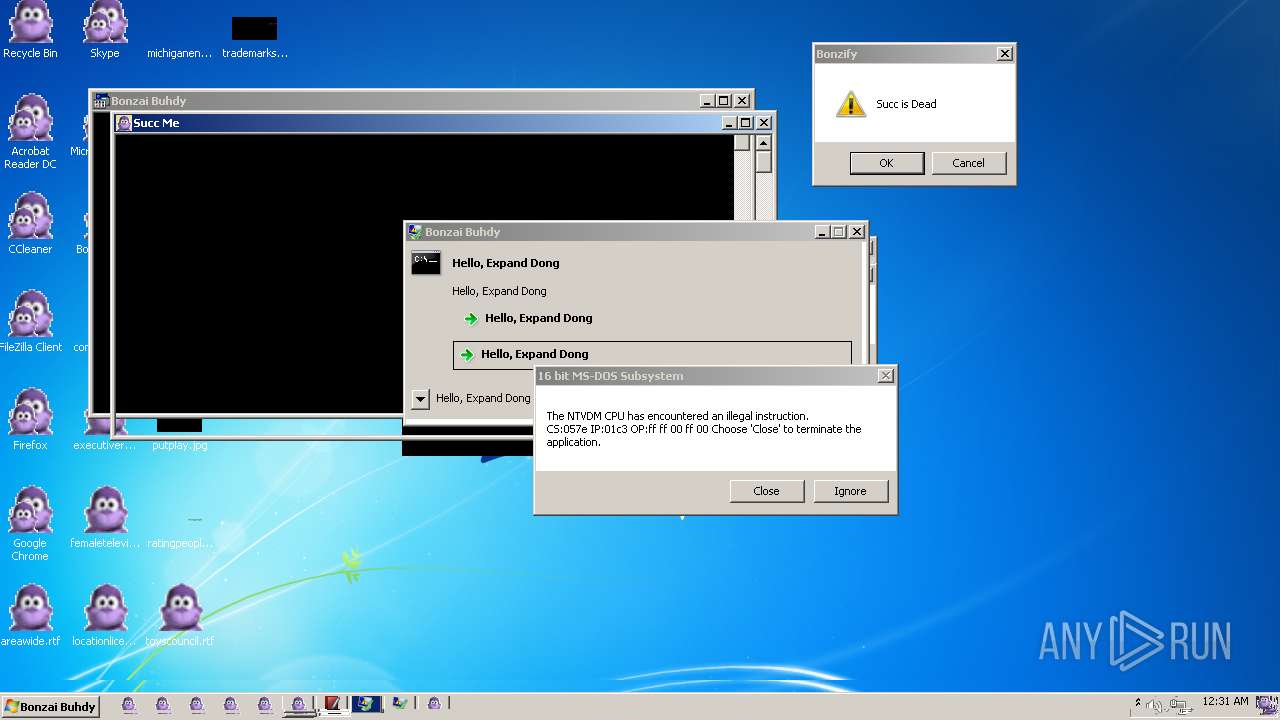The height and width of the screenshot is (720, 1280).
Task: Click Close in the MS-DOS Subsystem dialog
Action: [x=766, y=491]
